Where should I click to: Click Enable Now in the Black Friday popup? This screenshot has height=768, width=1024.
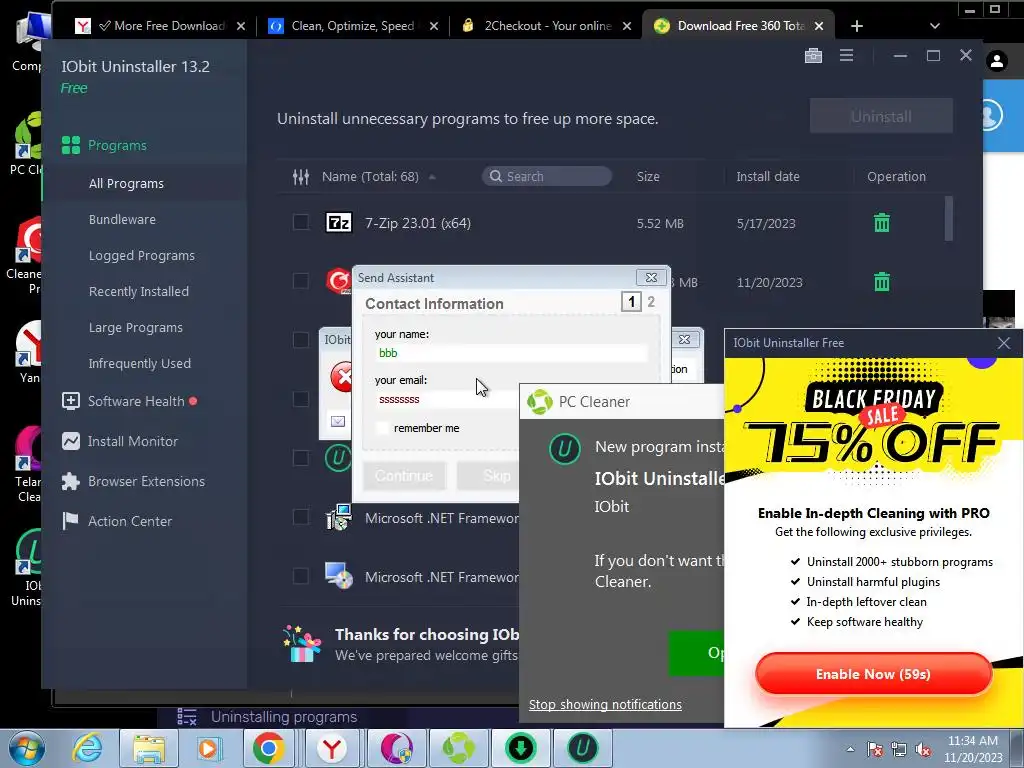pos(873,674)
